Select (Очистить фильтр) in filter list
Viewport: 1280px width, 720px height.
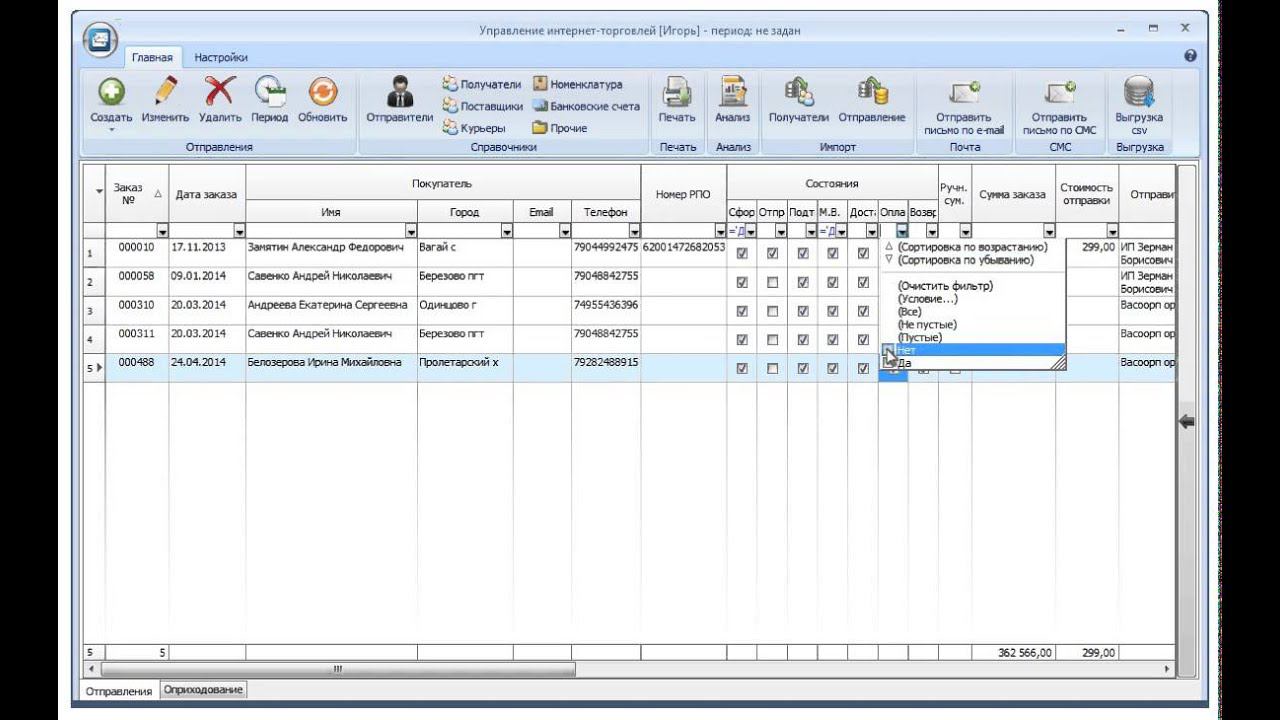[x=945, y=286]
